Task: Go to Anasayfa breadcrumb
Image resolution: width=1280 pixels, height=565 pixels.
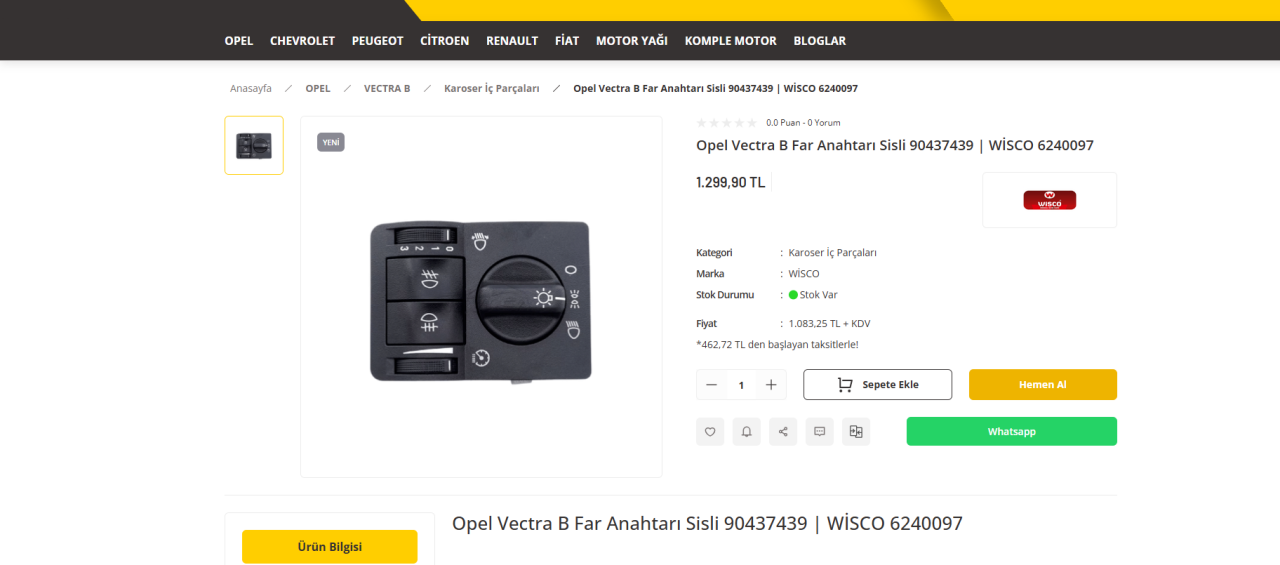Action: (251, 88)
